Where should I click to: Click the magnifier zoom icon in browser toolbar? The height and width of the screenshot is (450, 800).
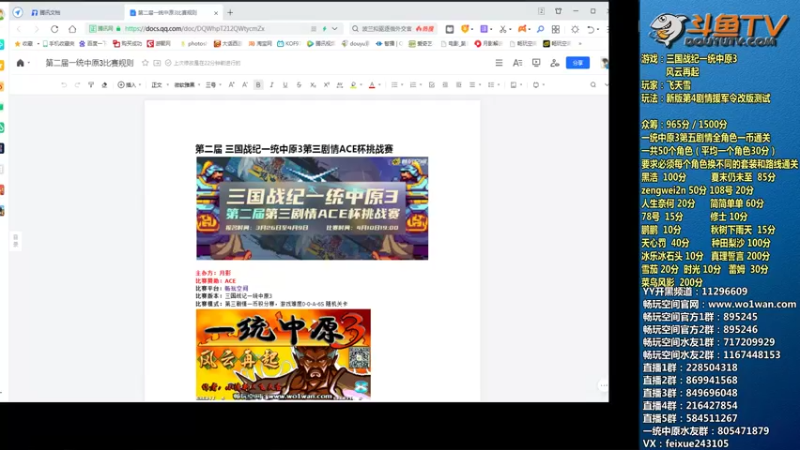click(540, 29)
